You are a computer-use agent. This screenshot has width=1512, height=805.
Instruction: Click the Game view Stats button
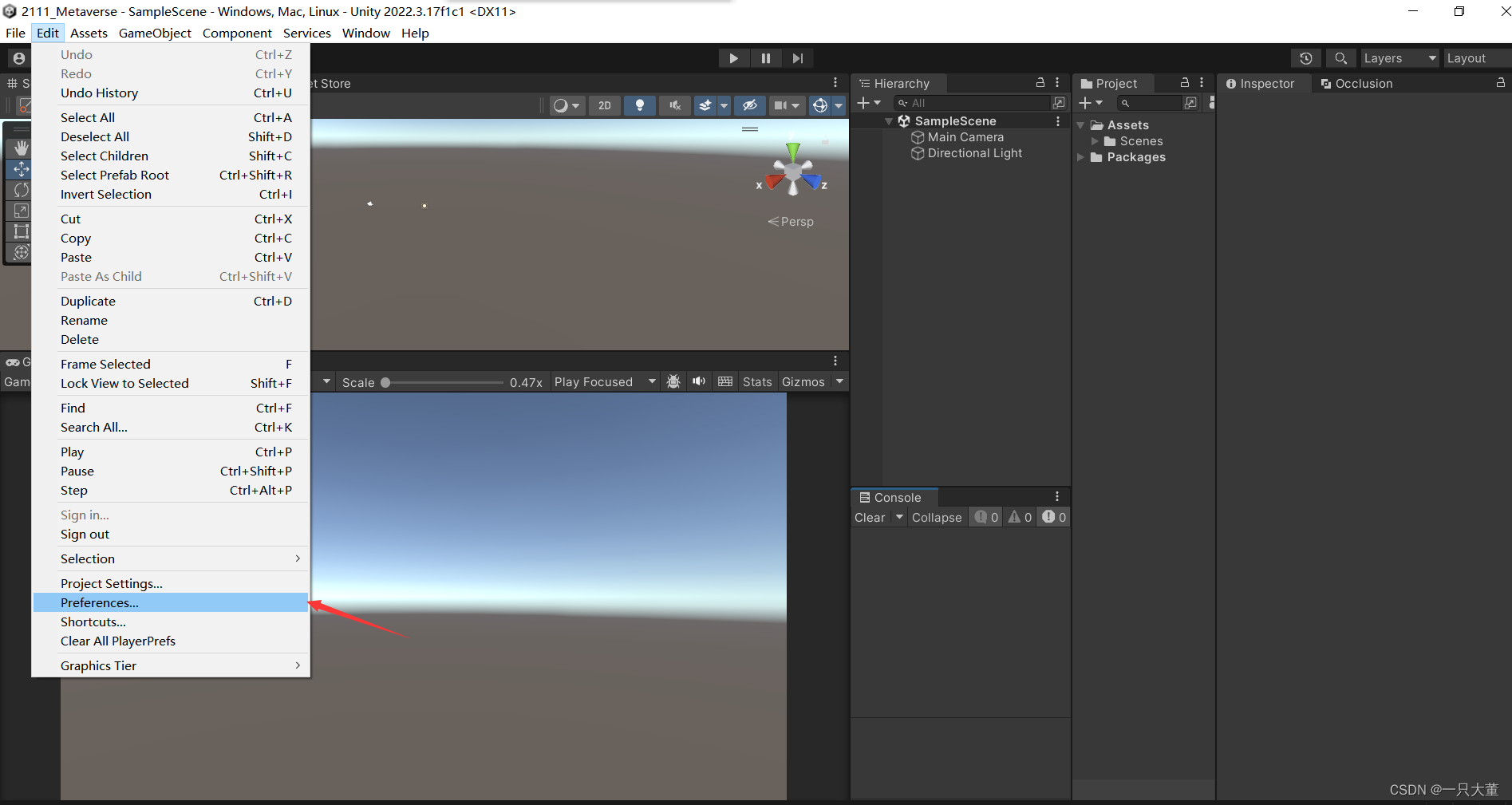757,382
